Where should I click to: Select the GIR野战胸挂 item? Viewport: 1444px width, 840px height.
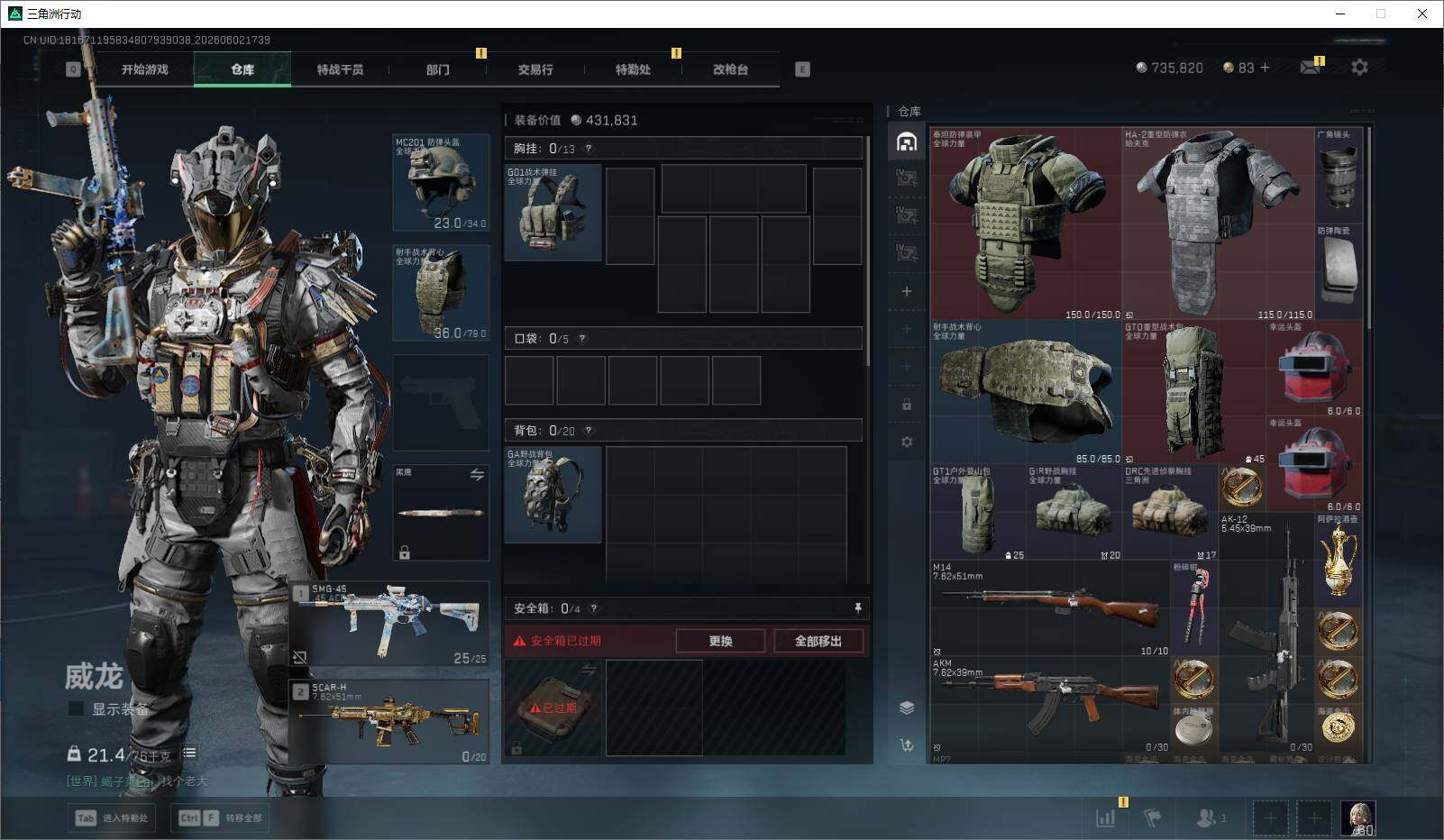click(1074, 513)
